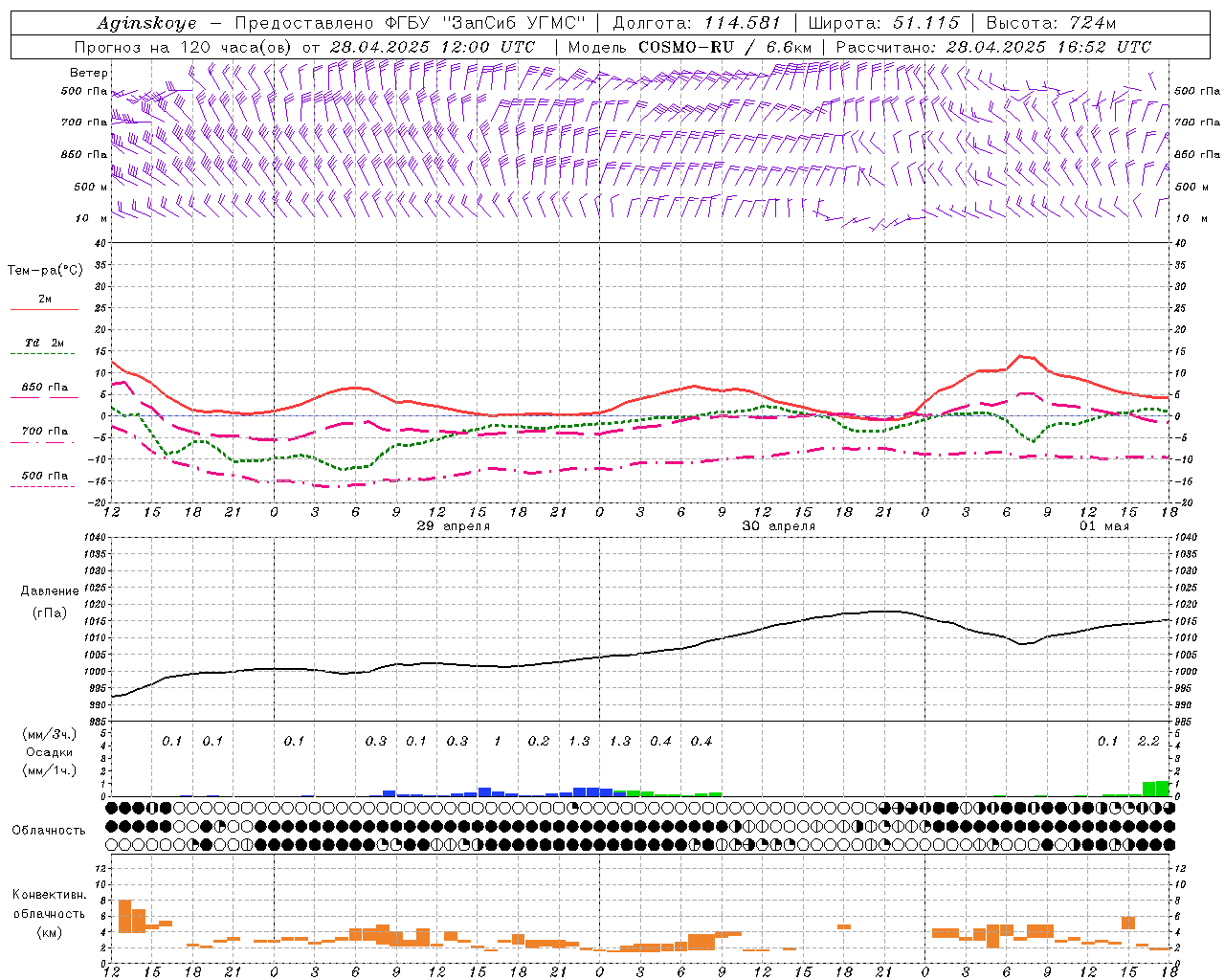Click the Облачность cloudiness label
This screenshot has width=1225, height=980.
pyautogui.click(x=49, y=830)
